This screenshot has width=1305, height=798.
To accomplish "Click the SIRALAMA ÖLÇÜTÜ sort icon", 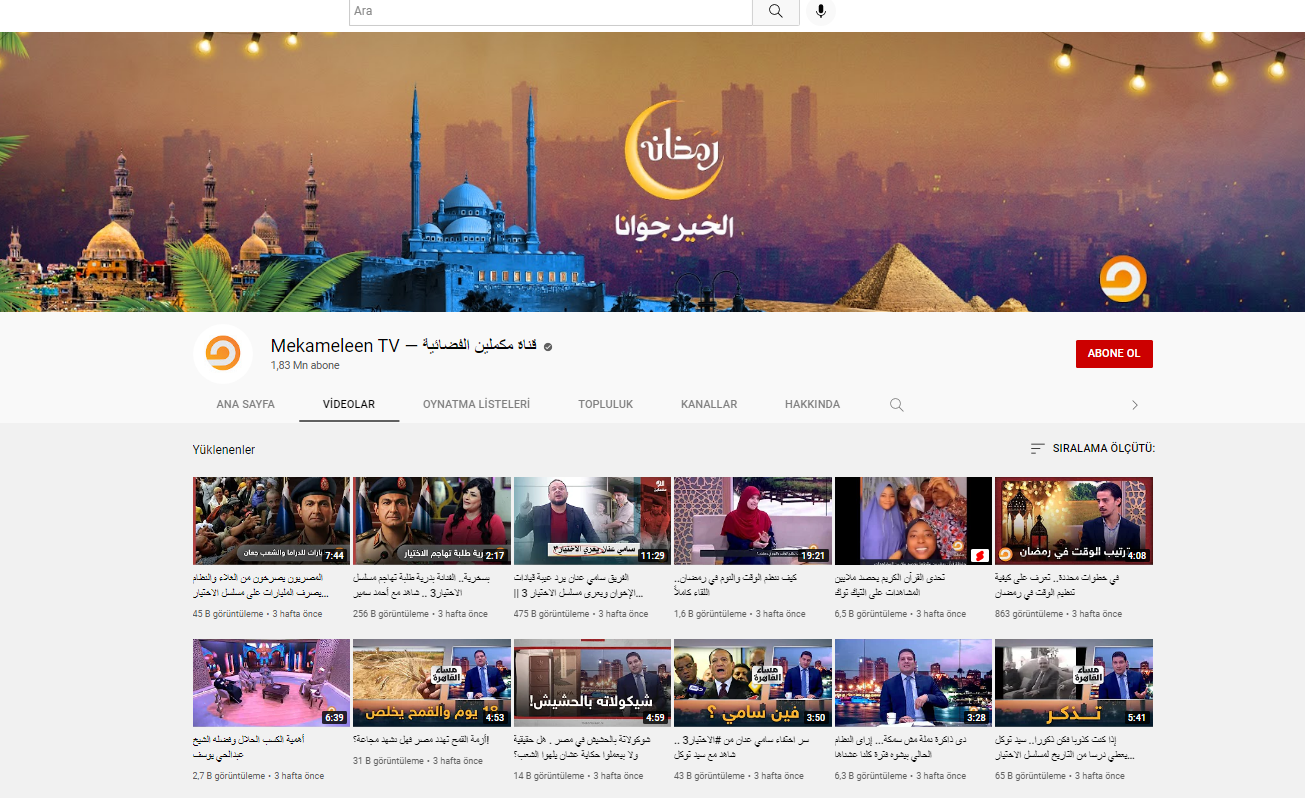I will click(x=1038, y=449).
